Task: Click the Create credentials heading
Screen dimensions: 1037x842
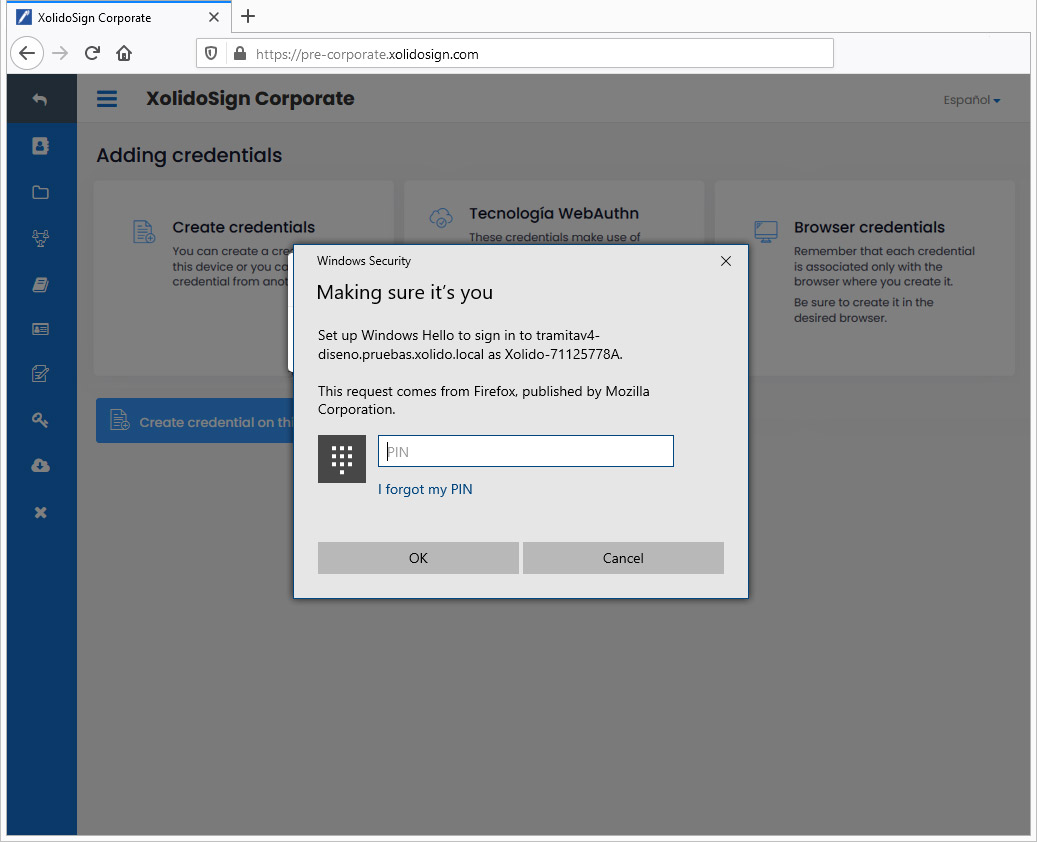Action: point(243,227)
